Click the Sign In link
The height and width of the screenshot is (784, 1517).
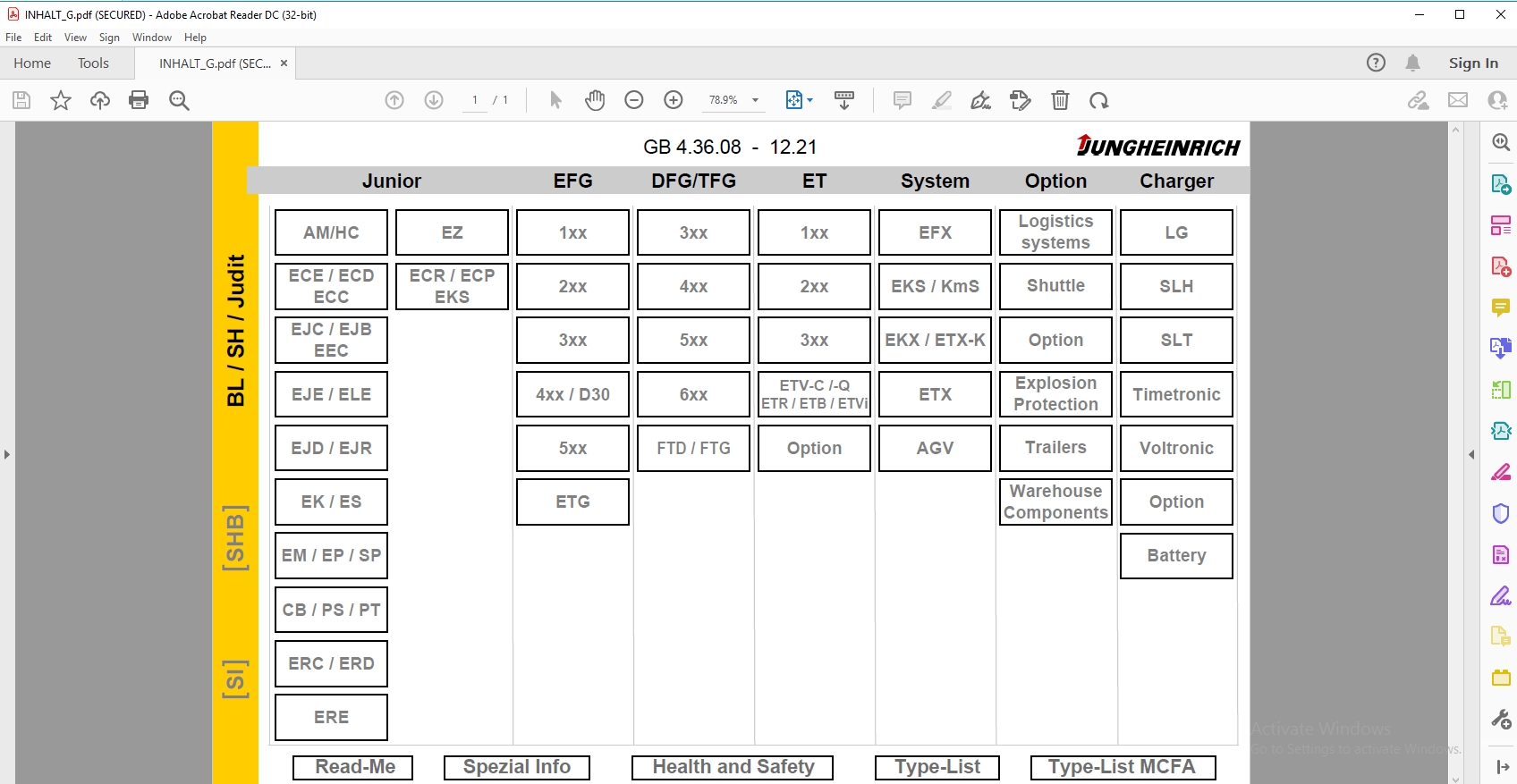[1473, 63]
